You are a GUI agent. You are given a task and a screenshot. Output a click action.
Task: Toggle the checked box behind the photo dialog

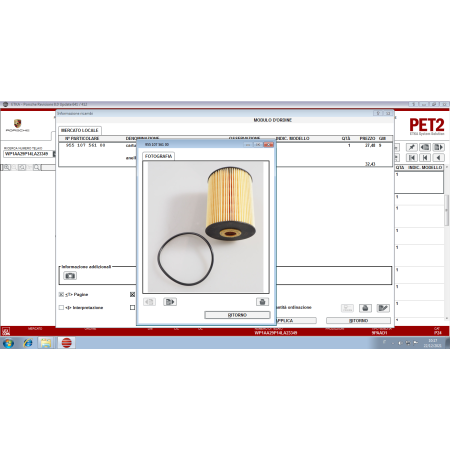pyautogui.click(x=132, y=294)
